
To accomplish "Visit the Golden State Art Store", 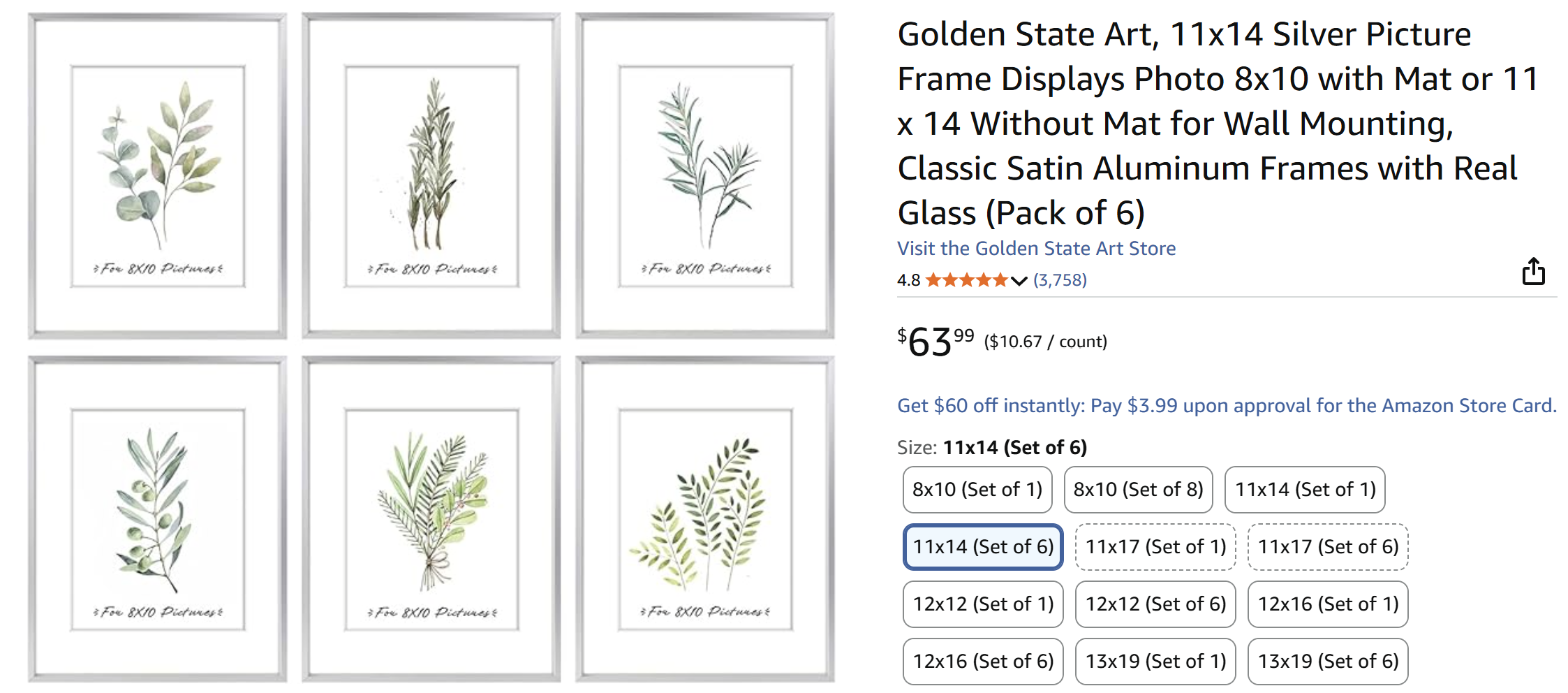I will click(x=1036, y=248).
